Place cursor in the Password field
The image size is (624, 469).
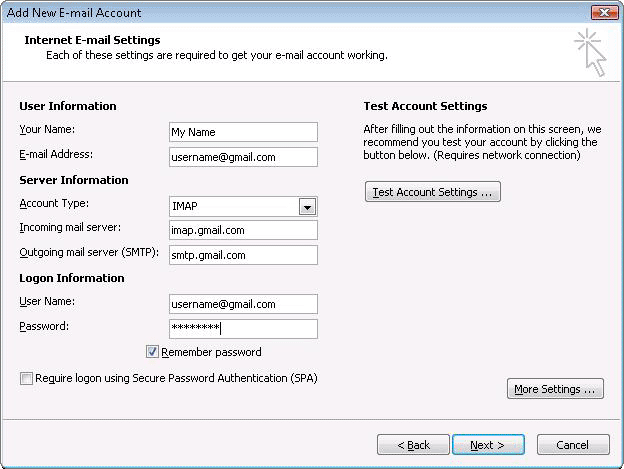[x=243, y=328]
